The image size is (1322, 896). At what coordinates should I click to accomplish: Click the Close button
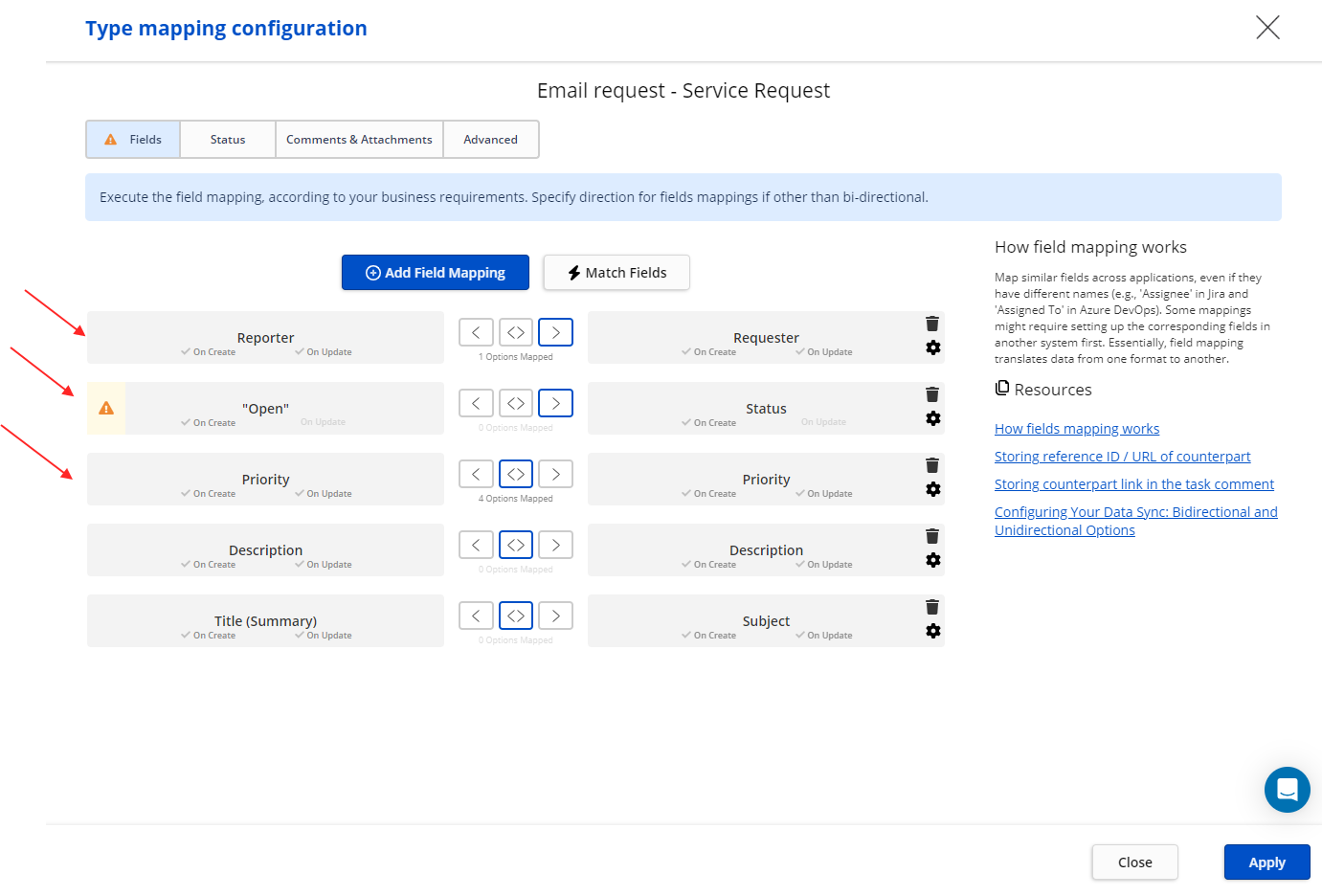tap(1135, 862)
